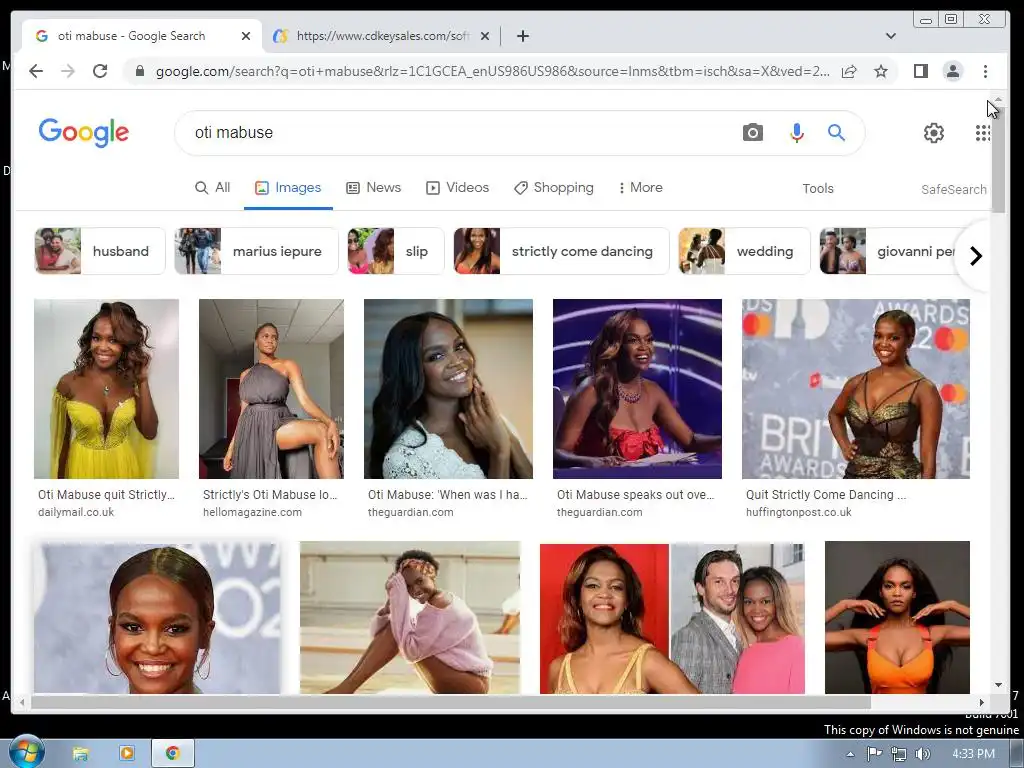View site security lock information
The image size is (1024, 768).
pos(140,71)
